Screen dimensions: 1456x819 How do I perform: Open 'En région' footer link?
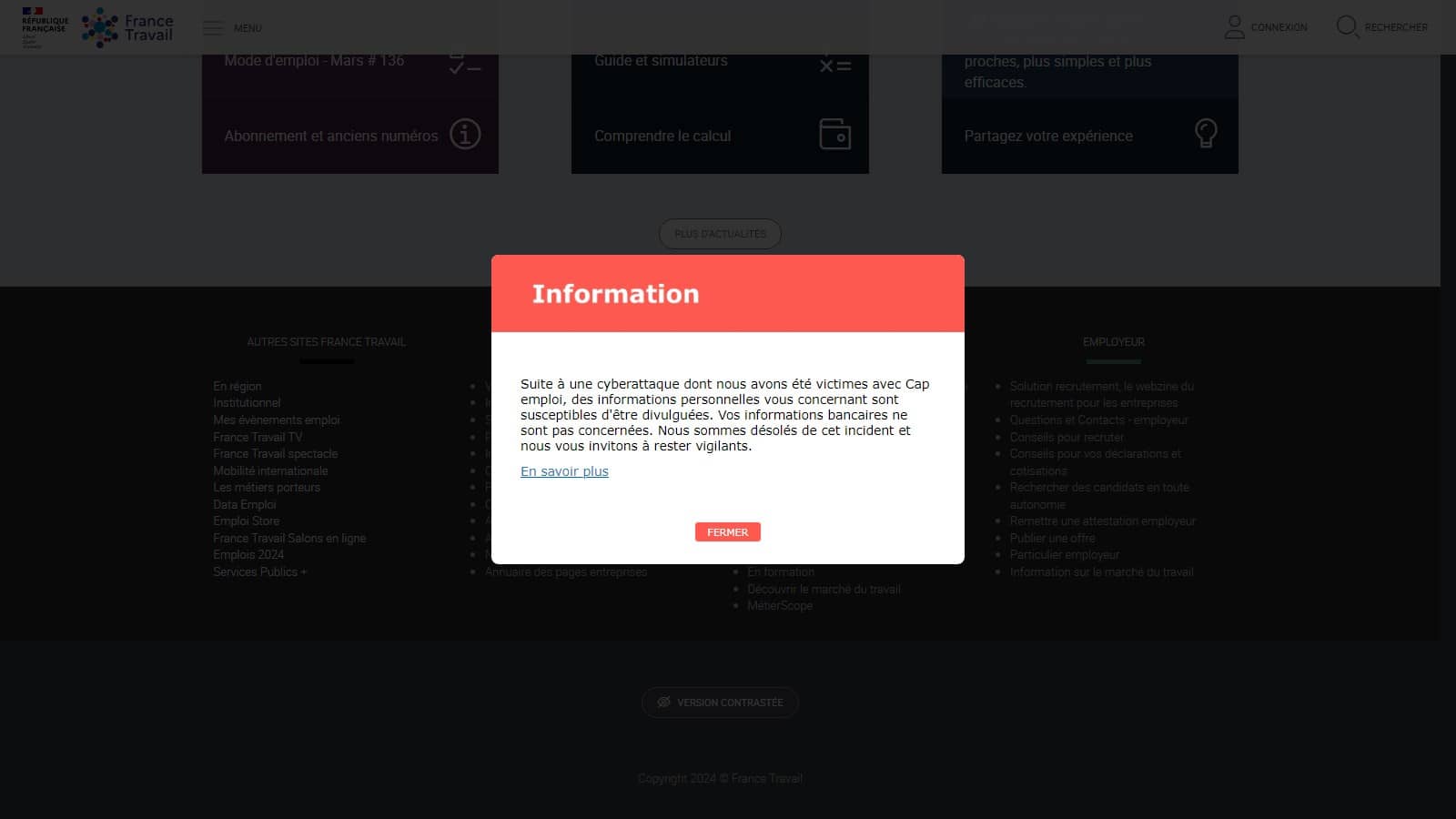click(x=238, y=386)
